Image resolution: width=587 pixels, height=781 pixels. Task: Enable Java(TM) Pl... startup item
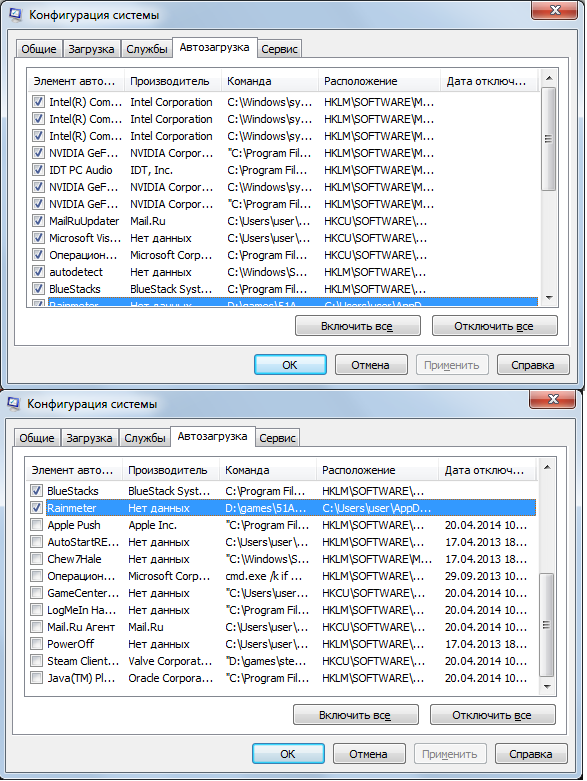click(x=36, y=678)
